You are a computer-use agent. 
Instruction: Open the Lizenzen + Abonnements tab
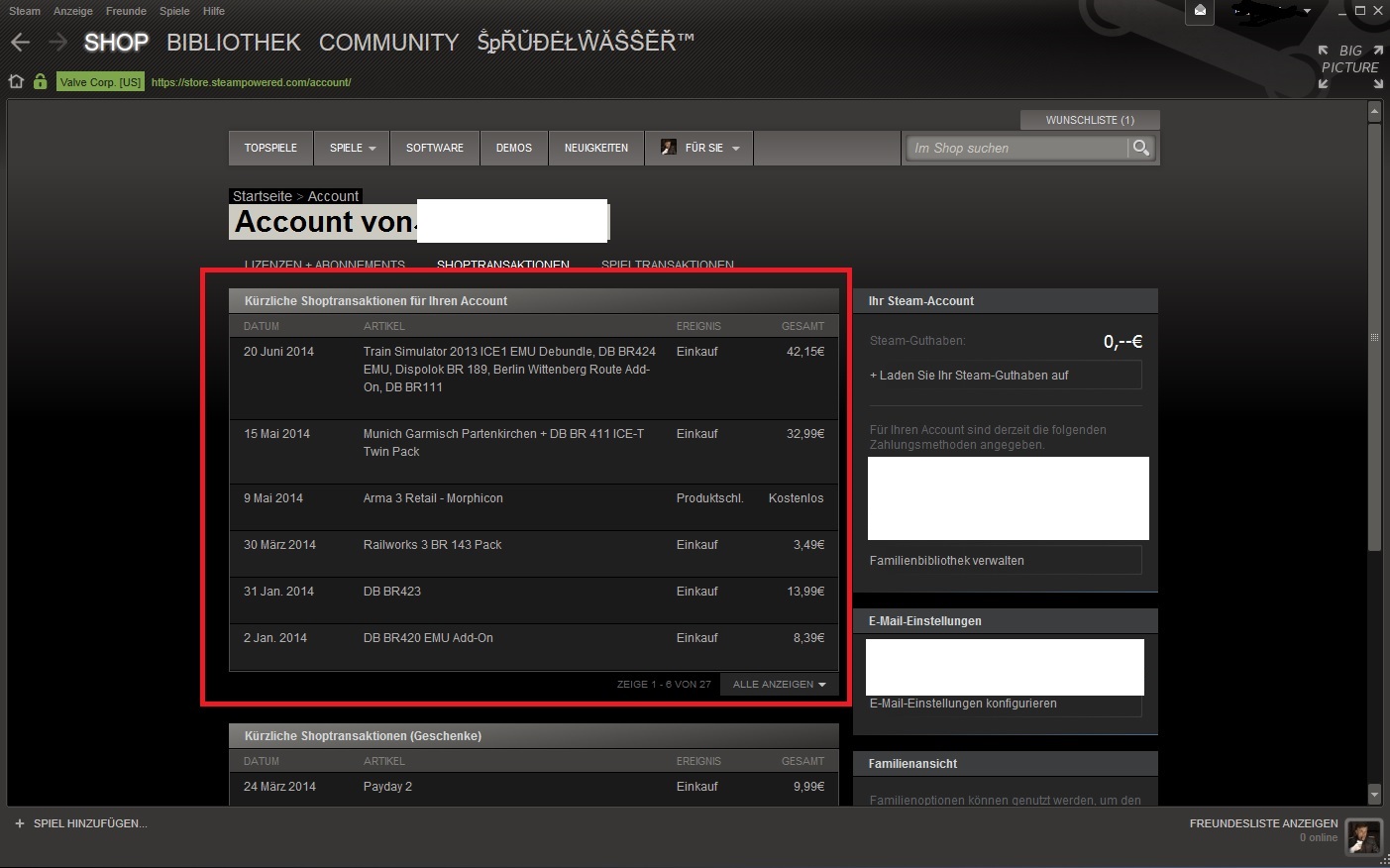(x=325, y=265)
